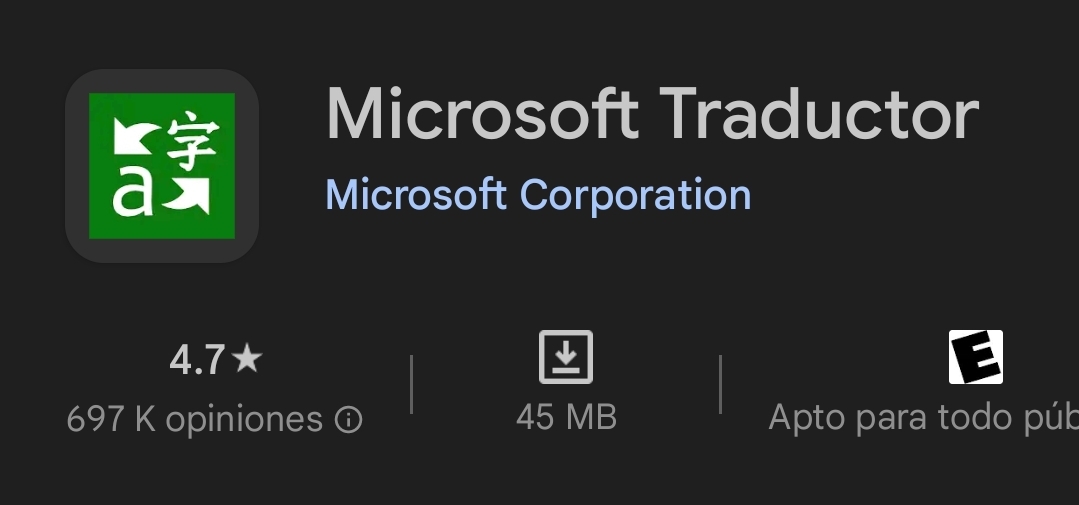This screenshot has height=505, width=1079.
Task: Tap the green Microsoft Traductor app icon
Action: pos(161,166)
